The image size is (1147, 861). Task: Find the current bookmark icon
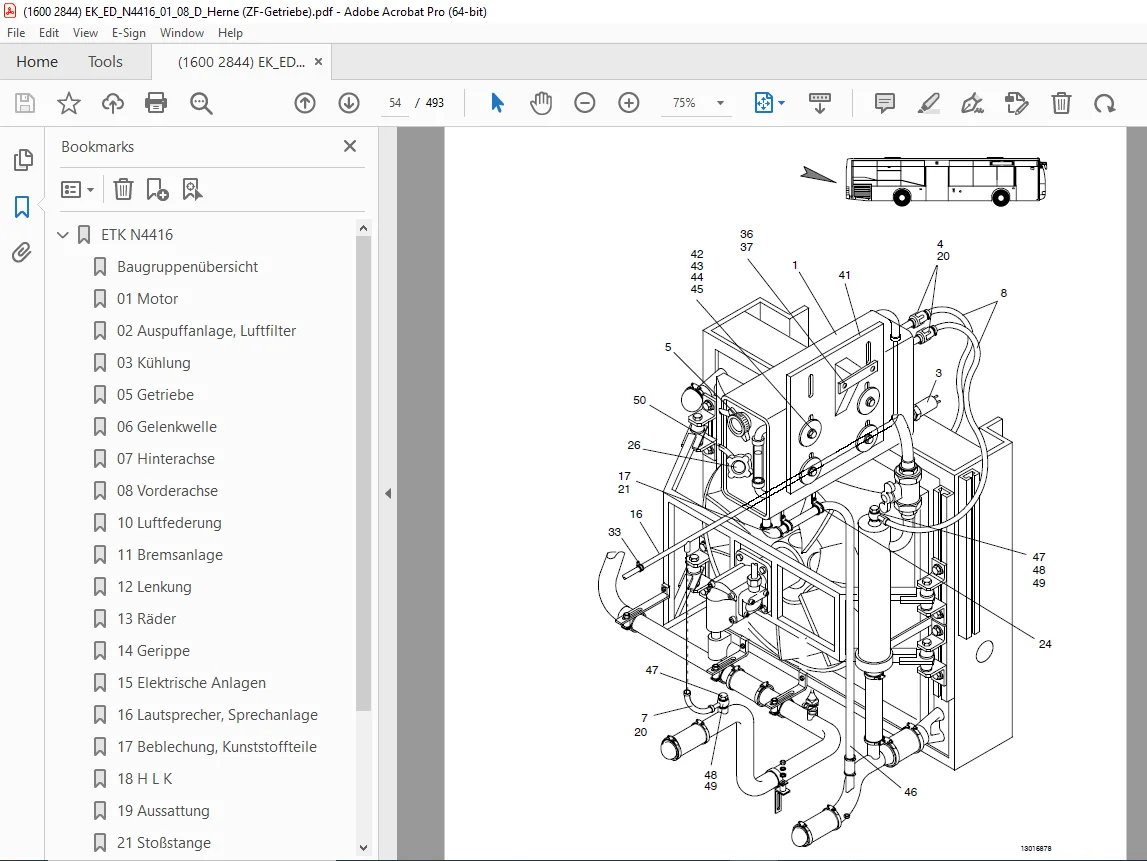pos(192,189)
